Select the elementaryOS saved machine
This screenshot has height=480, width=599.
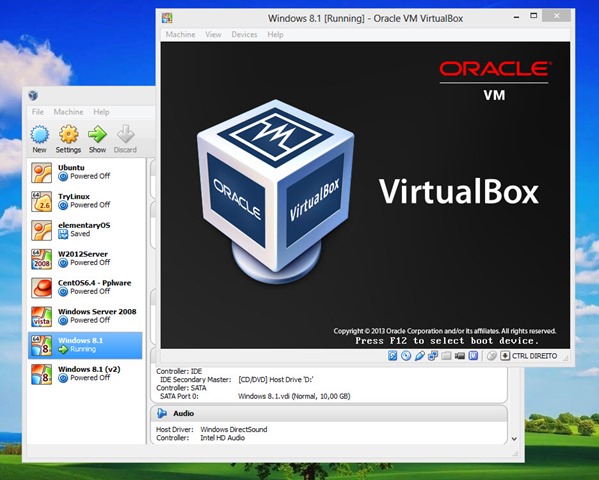[x=85, y=230]
